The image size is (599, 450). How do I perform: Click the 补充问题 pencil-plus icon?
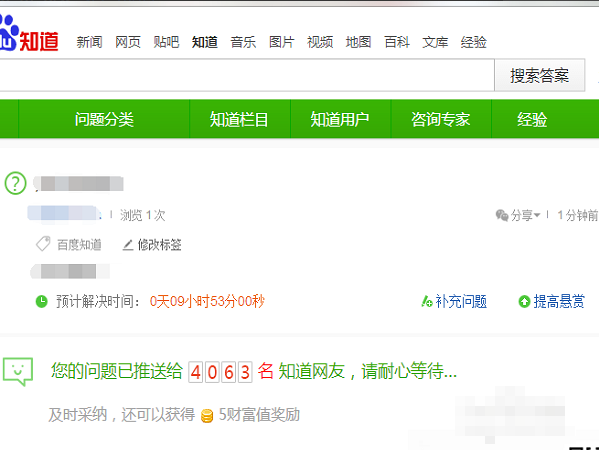pyautogui.click(x=427, y=301)
